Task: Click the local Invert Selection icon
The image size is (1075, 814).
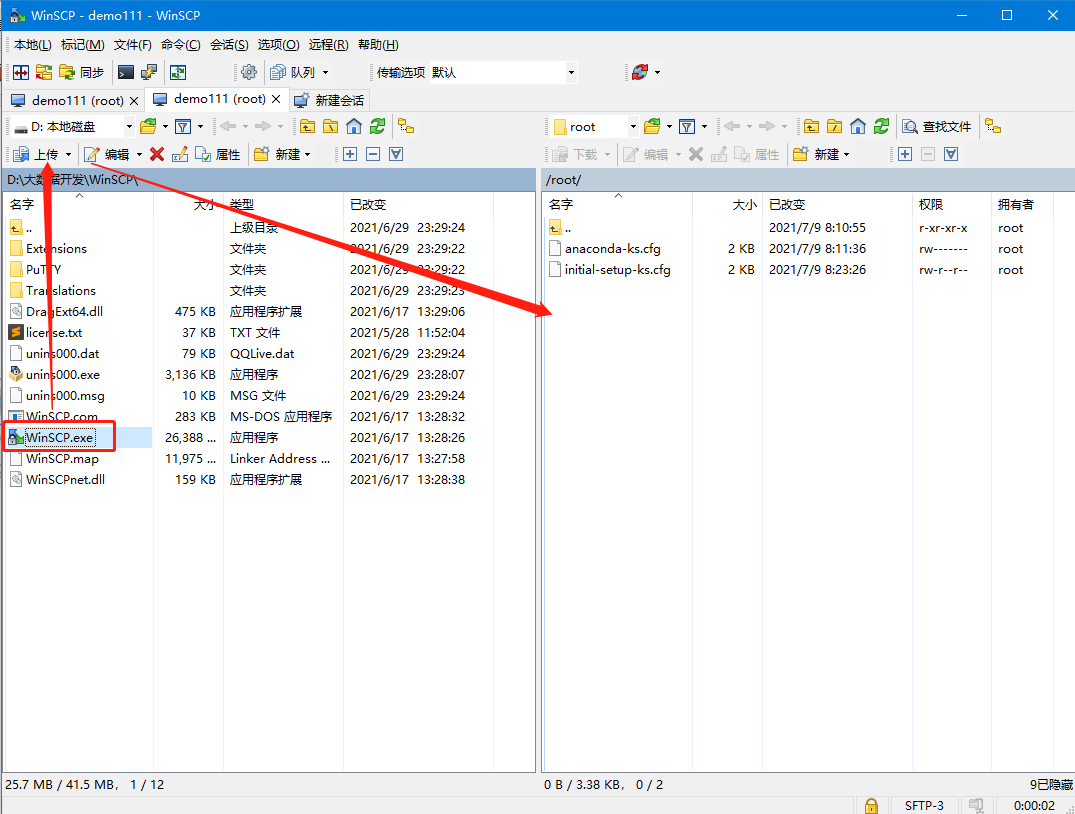Action: click(x=396, y=154)
